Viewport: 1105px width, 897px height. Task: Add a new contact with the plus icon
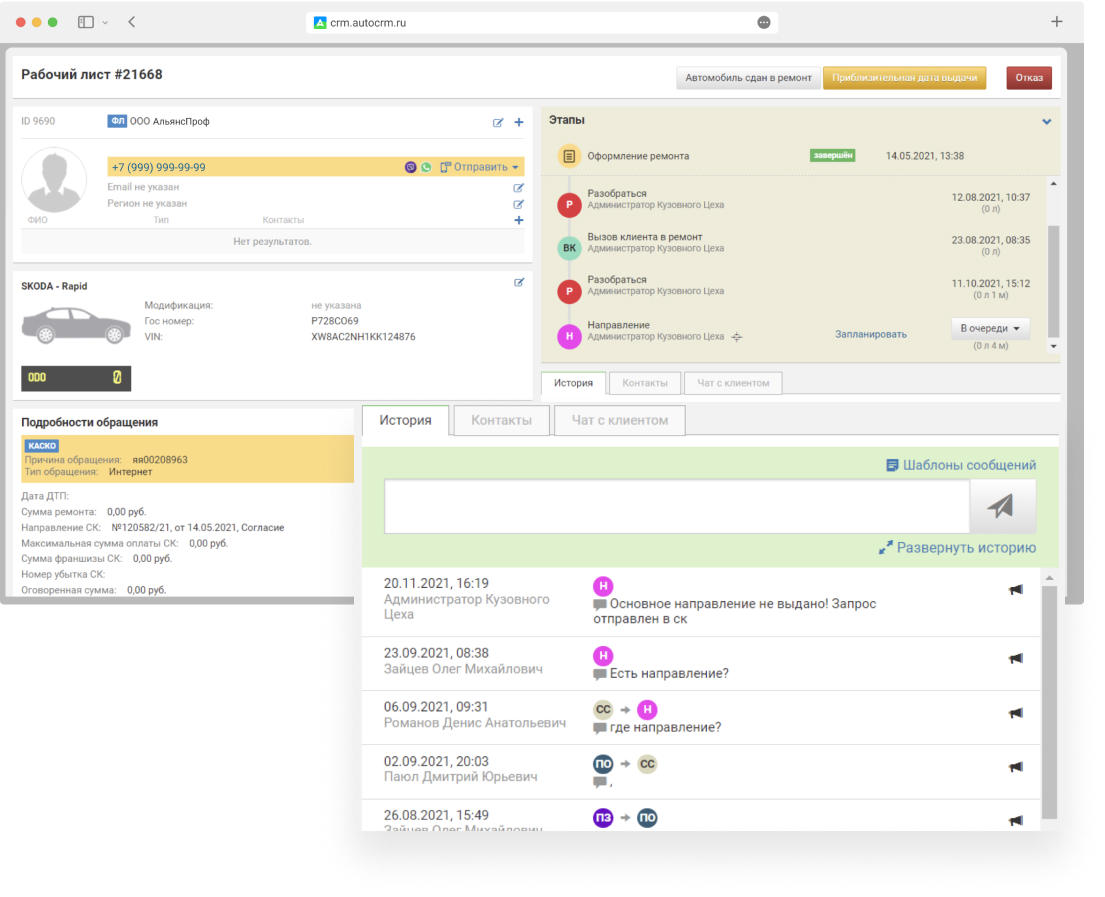(519, 220)
